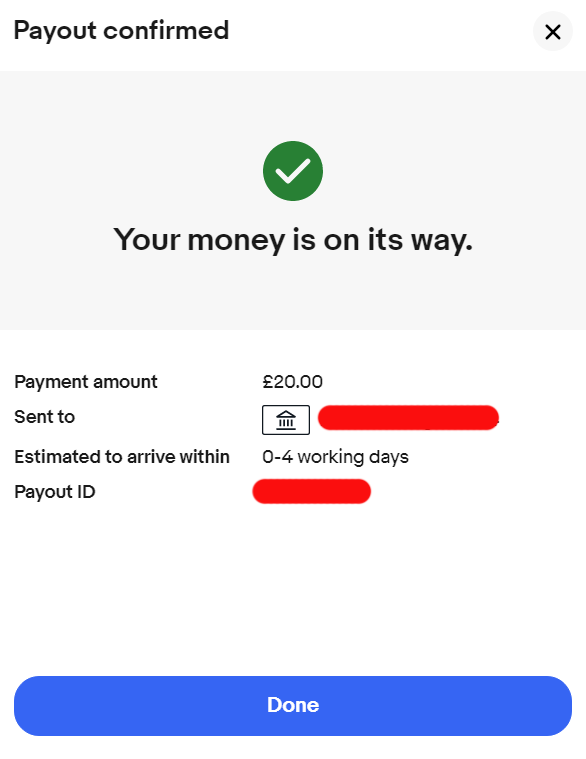The width and height of the screenshot is (586, 759).
Task: Click the bank building icon
Action: click(286, 420)
